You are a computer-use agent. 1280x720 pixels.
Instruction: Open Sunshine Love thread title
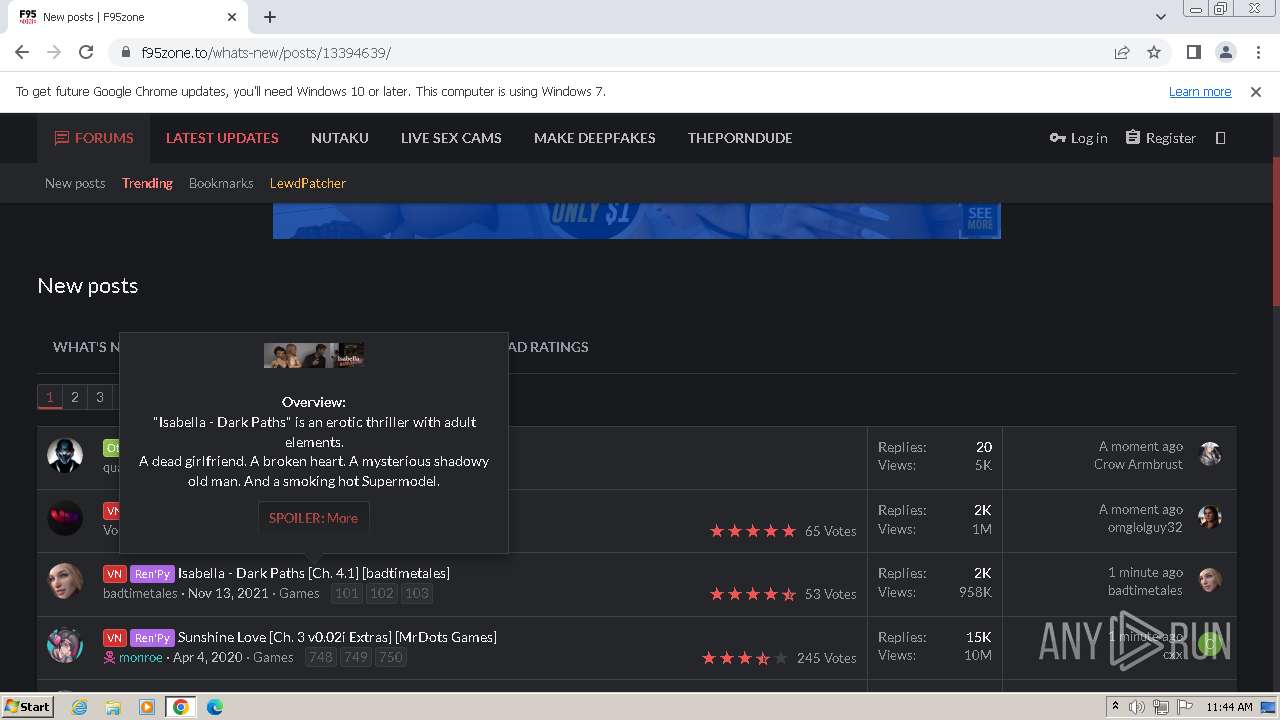(337, 637)
